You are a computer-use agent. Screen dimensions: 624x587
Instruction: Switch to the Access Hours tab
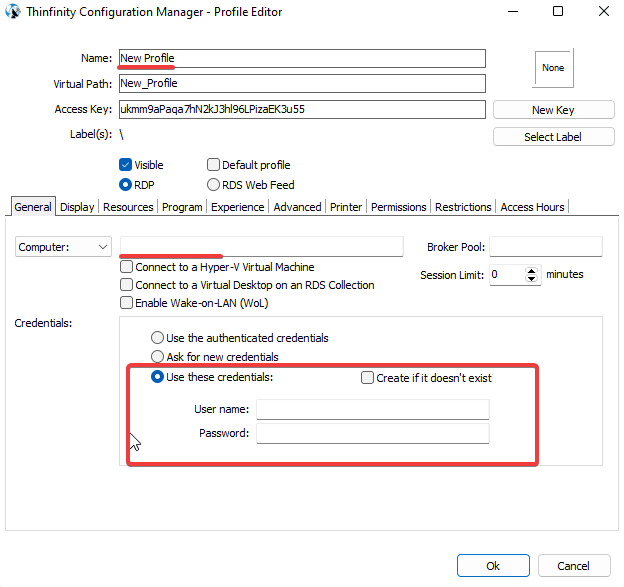(x=532, y=207)
